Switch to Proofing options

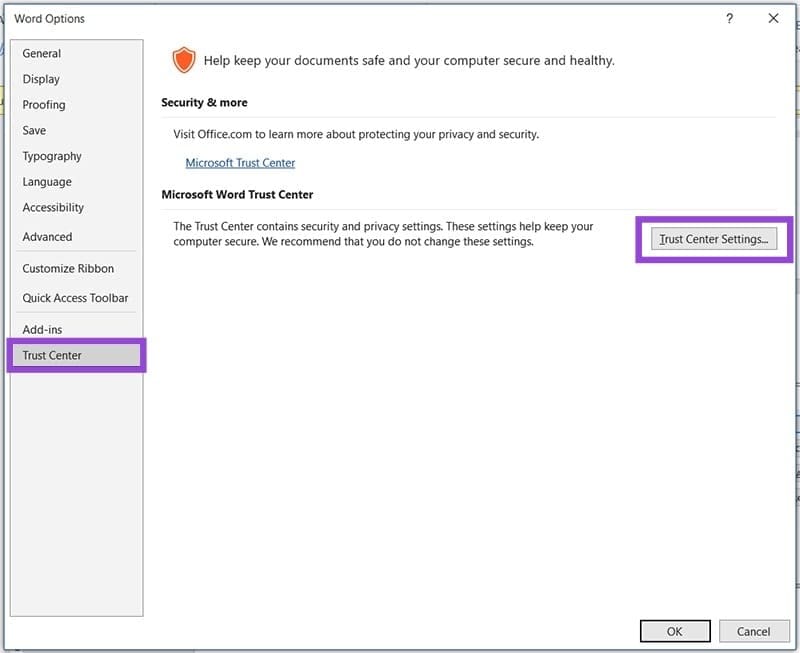[44, 104]
